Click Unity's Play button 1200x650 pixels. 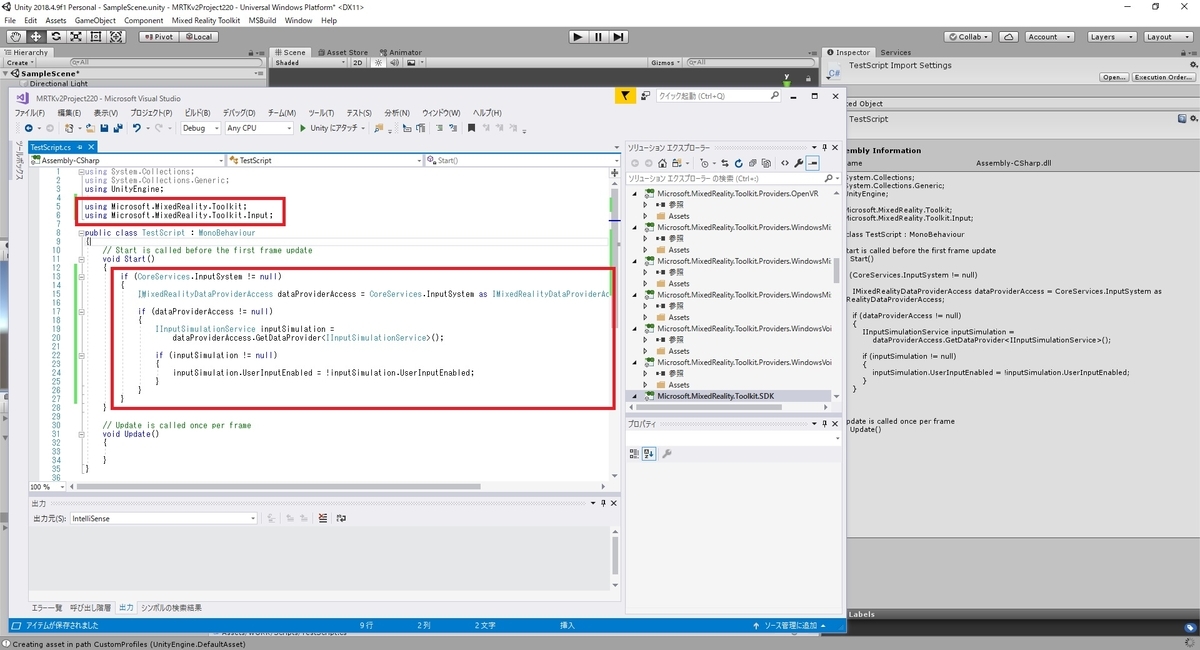pos(578,37)
